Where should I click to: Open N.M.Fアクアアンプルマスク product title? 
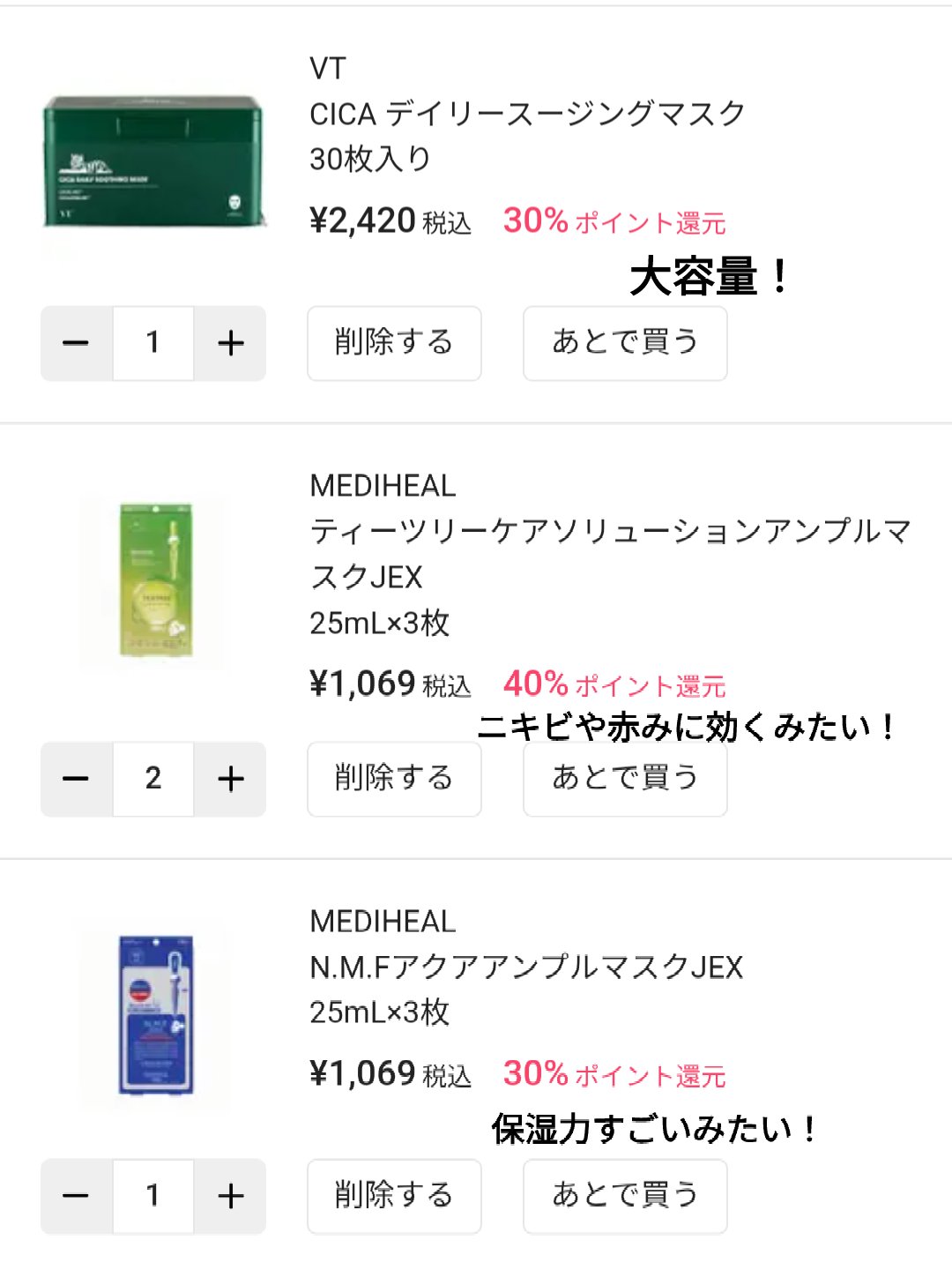[x=526, y=967]
